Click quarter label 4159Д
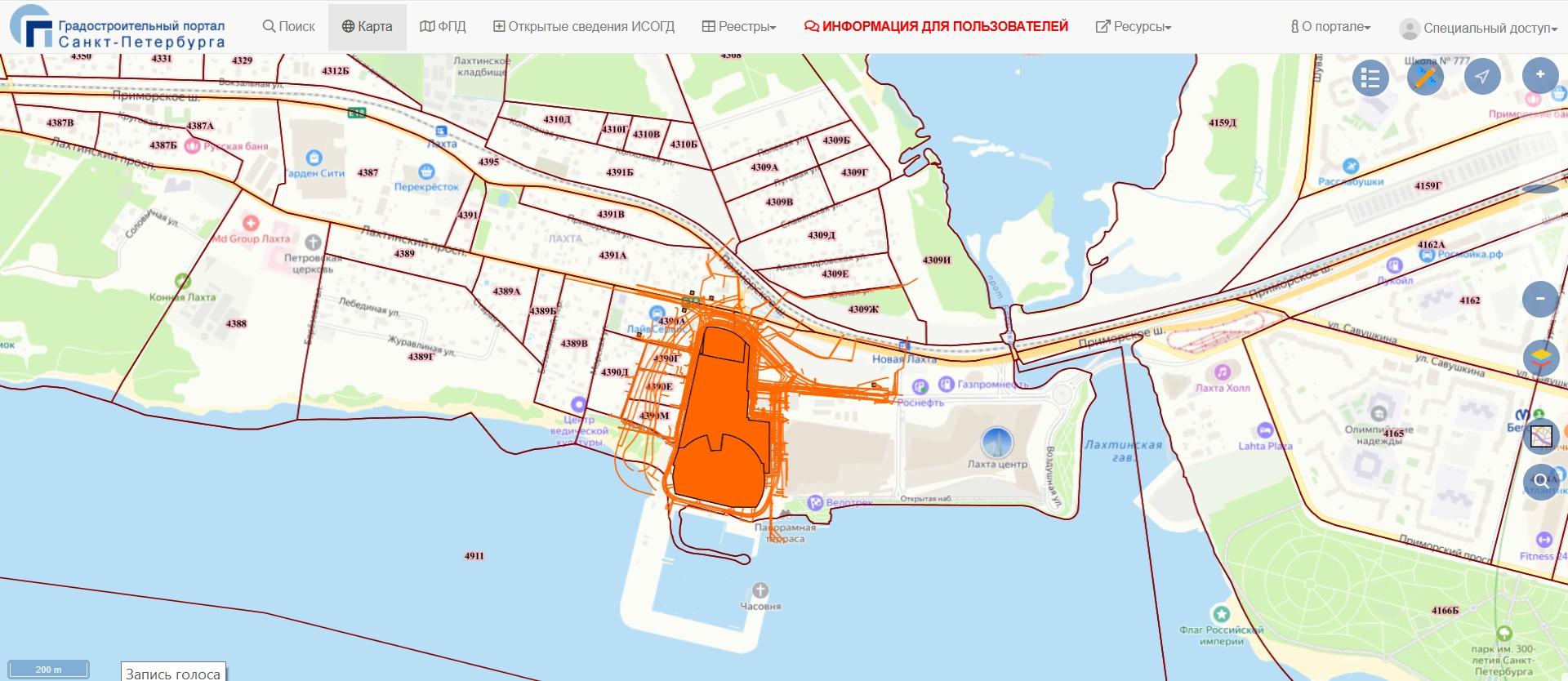Viewport: 1568px width, 681px height. [1223, 122]
